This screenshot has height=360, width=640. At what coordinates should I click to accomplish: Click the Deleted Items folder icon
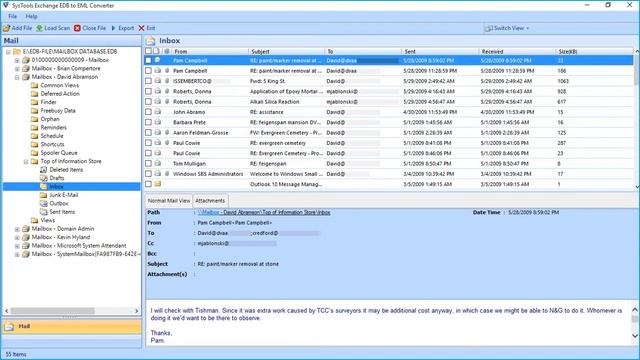[43, 169]
